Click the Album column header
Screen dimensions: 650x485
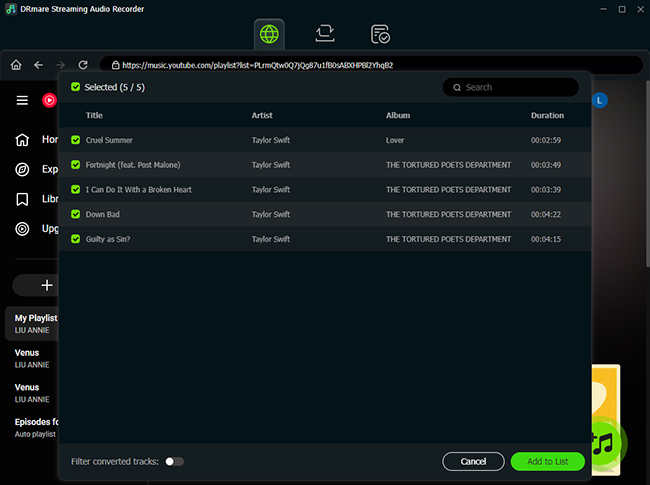click(x=398, y=115)
